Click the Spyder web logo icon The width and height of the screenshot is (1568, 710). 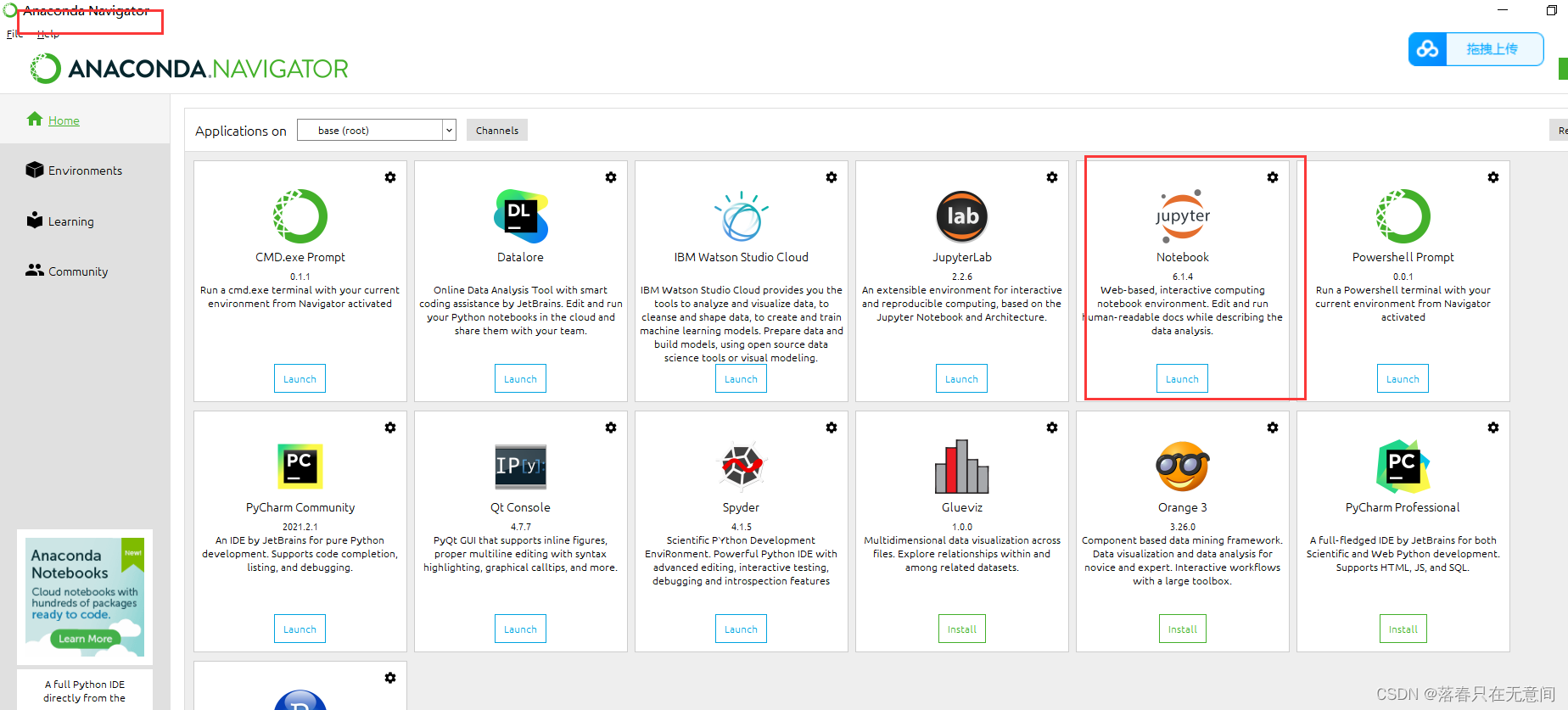(742, 467)
